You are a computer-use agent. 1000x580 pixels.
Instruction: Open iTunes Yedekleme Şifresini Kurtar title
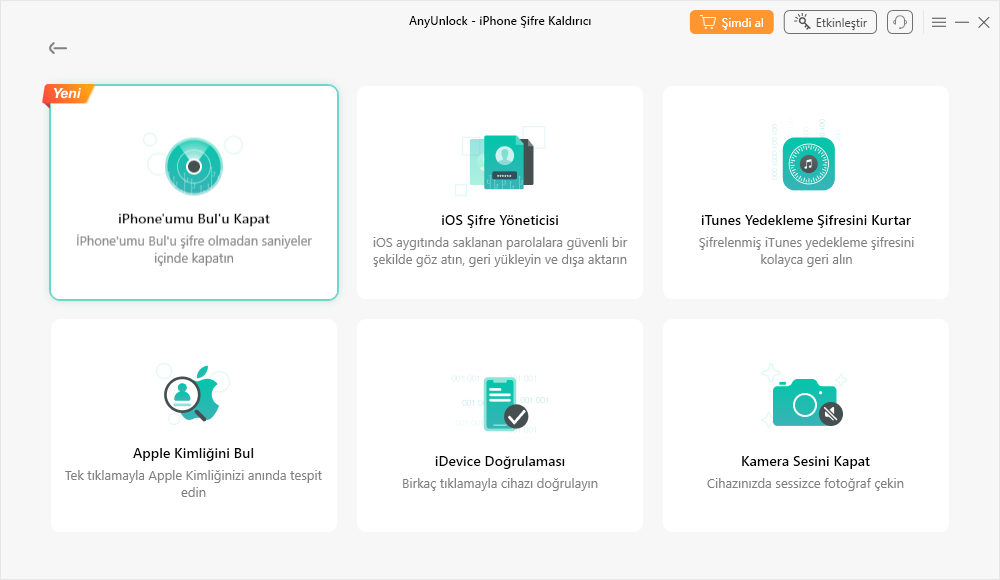(x=805, y=220)
